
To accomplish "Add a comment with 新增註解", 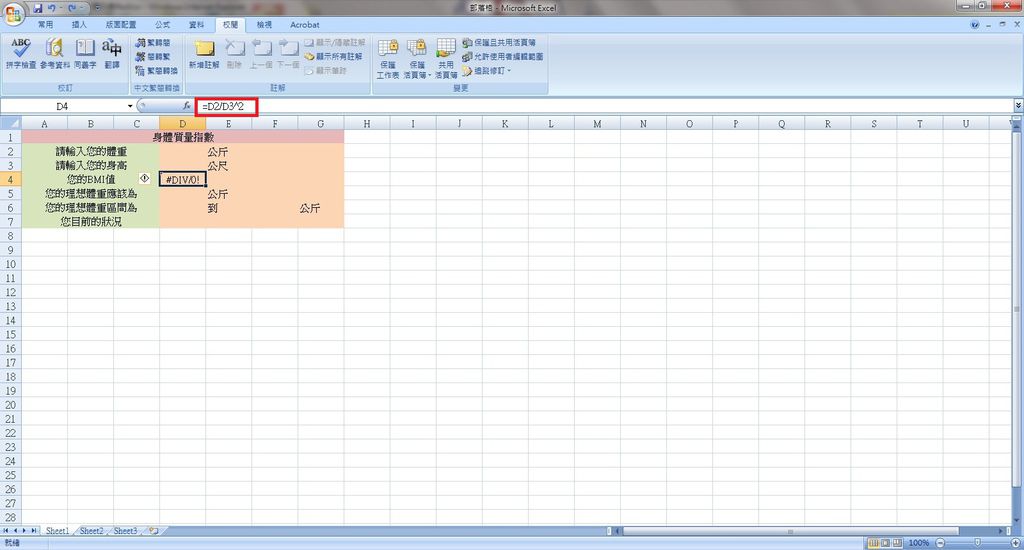I will 204,54.
